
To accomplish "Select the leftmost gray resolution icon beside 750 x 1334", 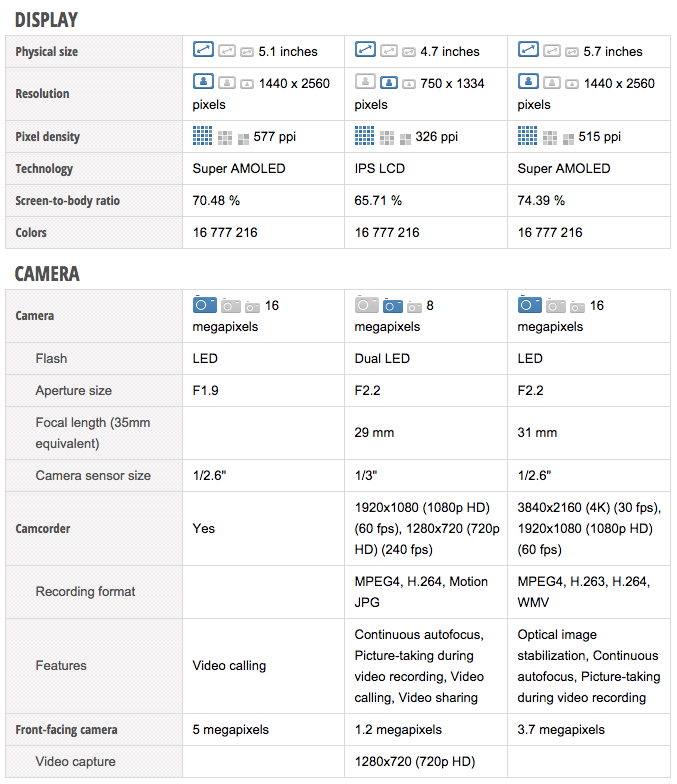I will click(x=366, y=83).
